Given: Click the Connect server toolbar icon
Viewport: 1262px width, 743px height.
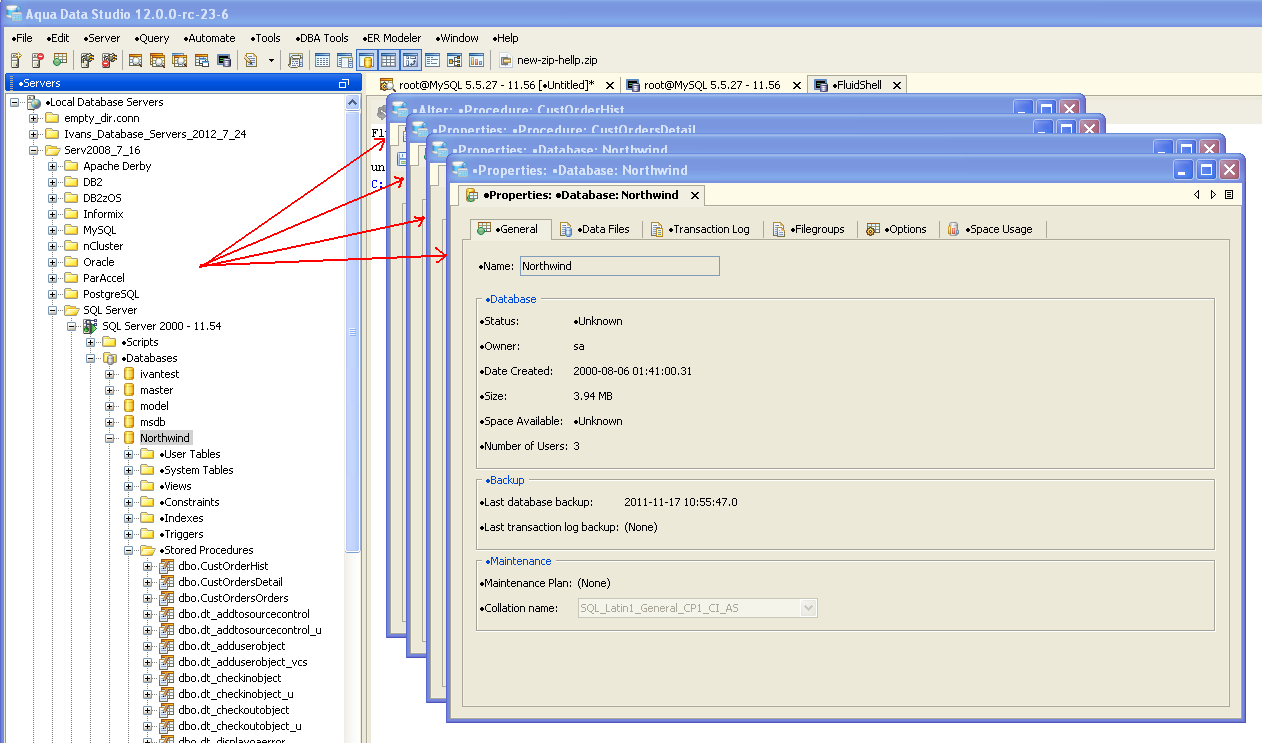Looking at the screenshot, I should click(88, 60).
